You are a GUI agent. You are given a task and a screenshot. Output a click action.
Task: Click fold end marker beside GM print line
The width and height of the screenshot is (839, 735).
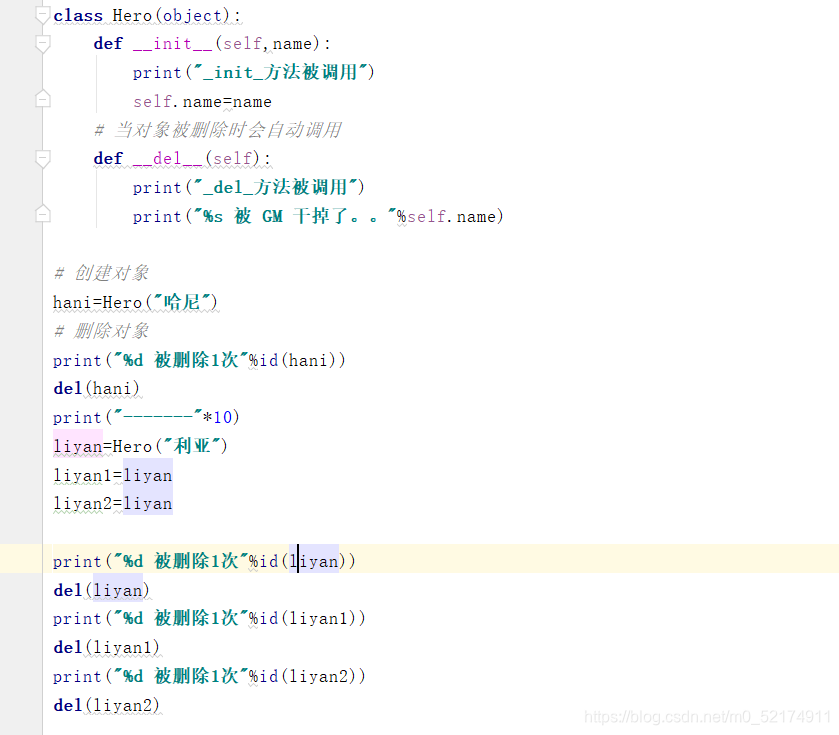click(42, 213)
